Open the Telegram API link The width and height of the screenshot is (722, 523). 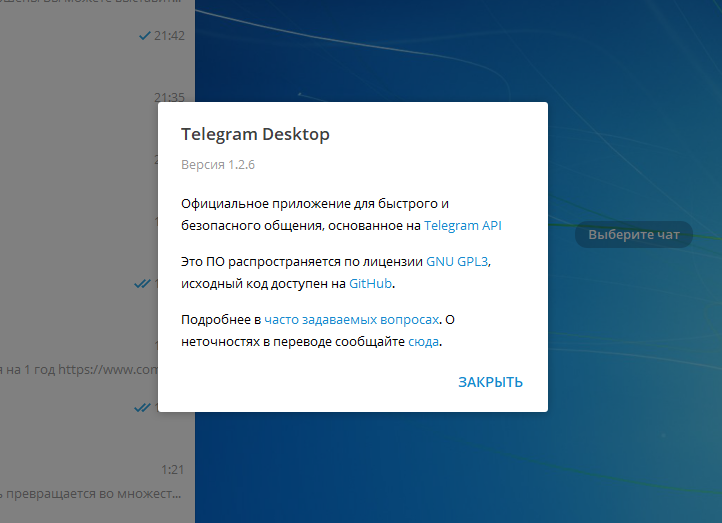point(462,226)
